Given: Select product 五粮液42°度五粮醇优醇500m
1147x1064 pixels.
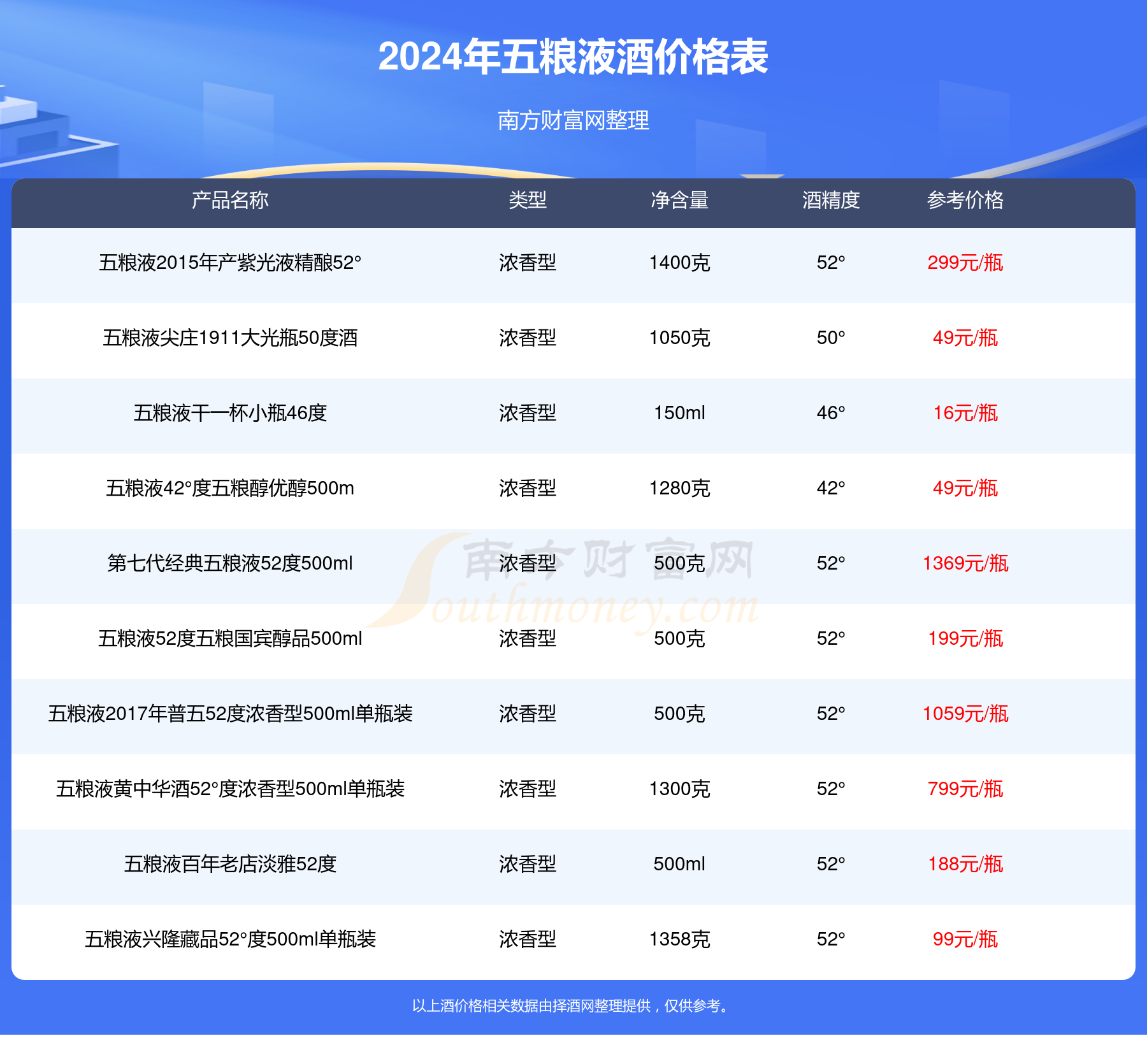Looking at the screenshot, I should pyautogui.click(x=230, y=488).
